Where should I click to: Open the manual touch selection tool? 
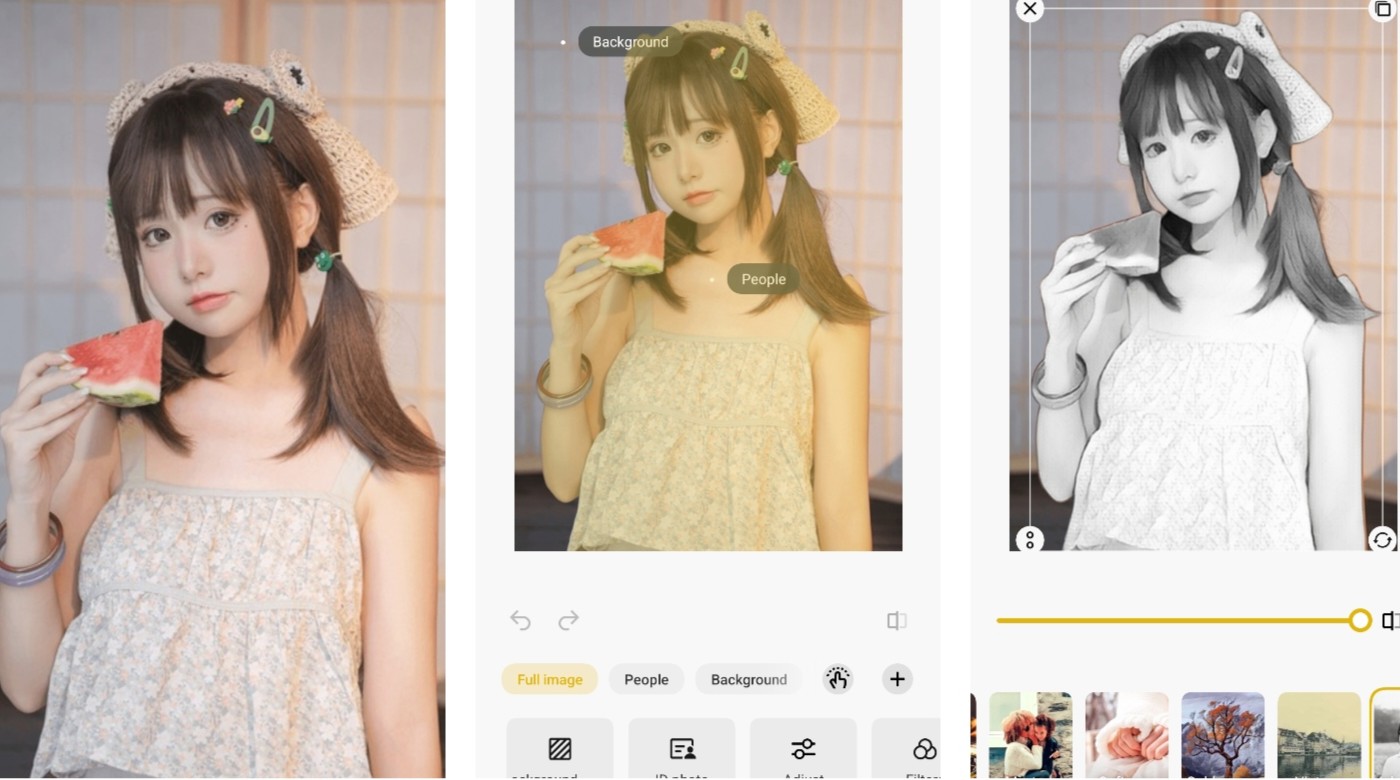[x=837, y=679]
